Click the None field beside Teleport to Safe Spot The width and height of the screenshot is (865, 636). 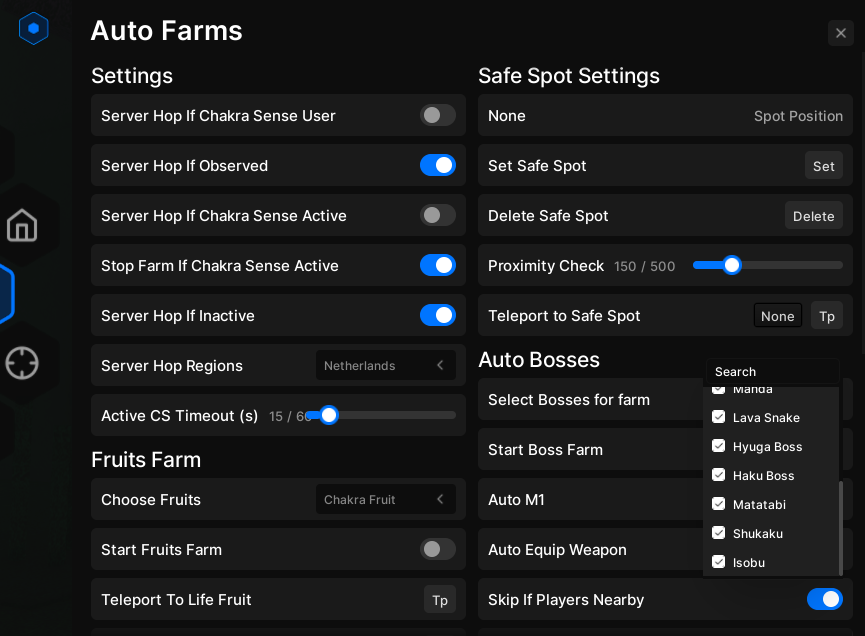[x=778, y=316]
